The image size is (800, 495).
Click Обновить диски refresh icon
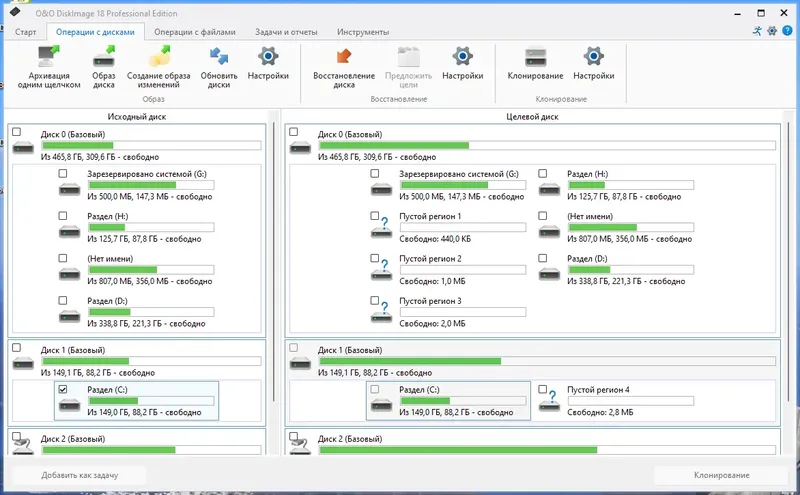click(219, 57)
